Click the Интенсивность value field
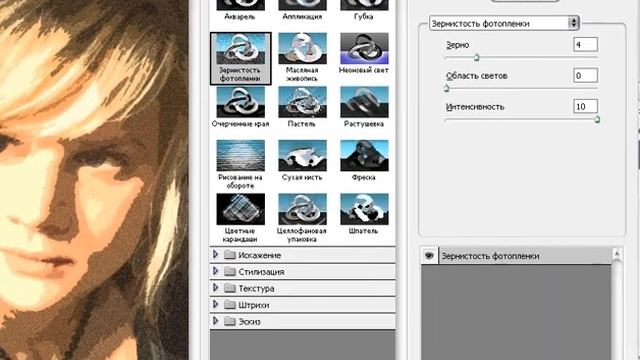Viewport: 640px width, 360px height. tap(585, 106)
